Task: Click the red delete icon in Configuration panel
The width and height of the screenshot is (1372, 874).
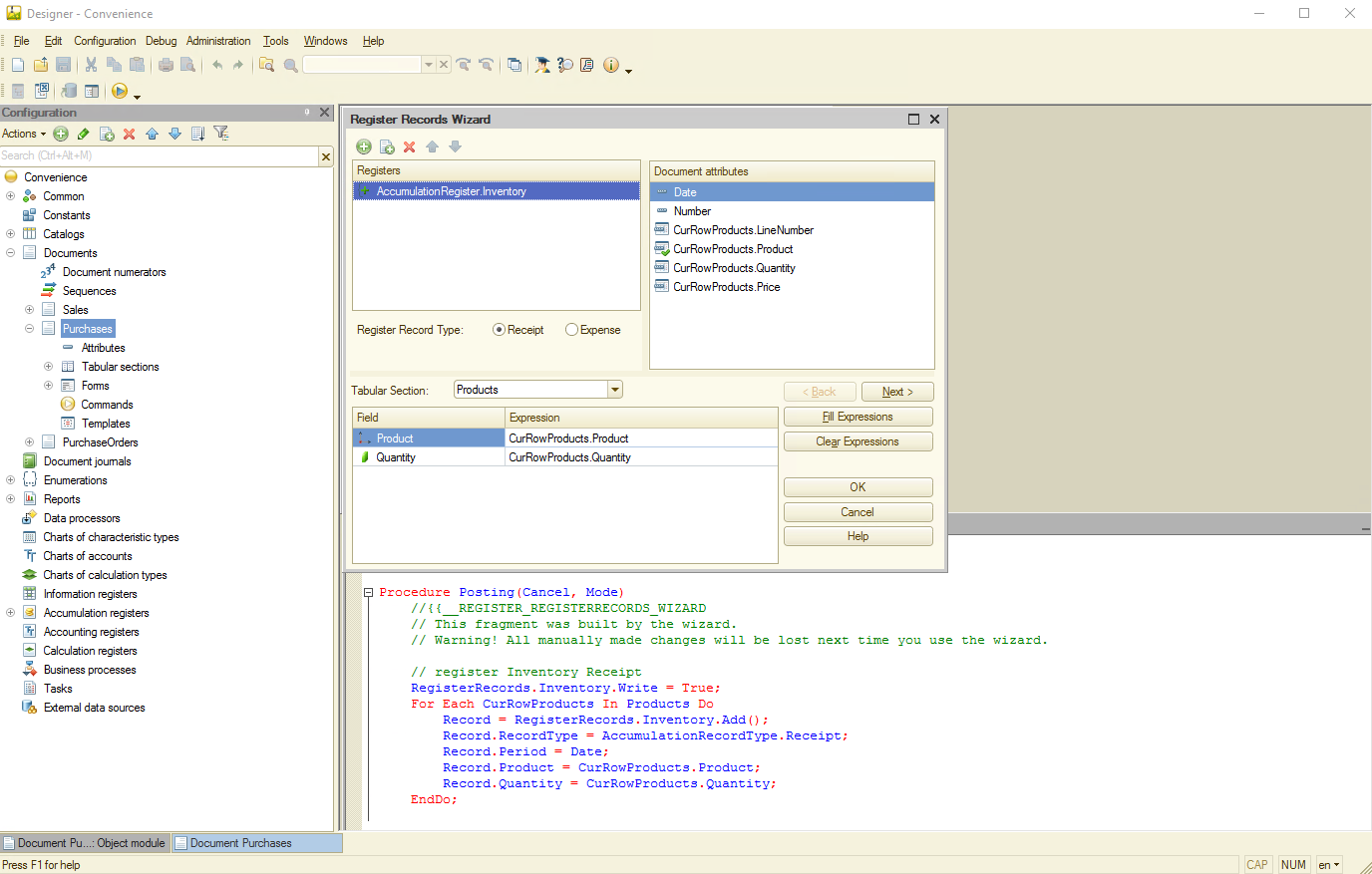Action: [x=129, y=134]
